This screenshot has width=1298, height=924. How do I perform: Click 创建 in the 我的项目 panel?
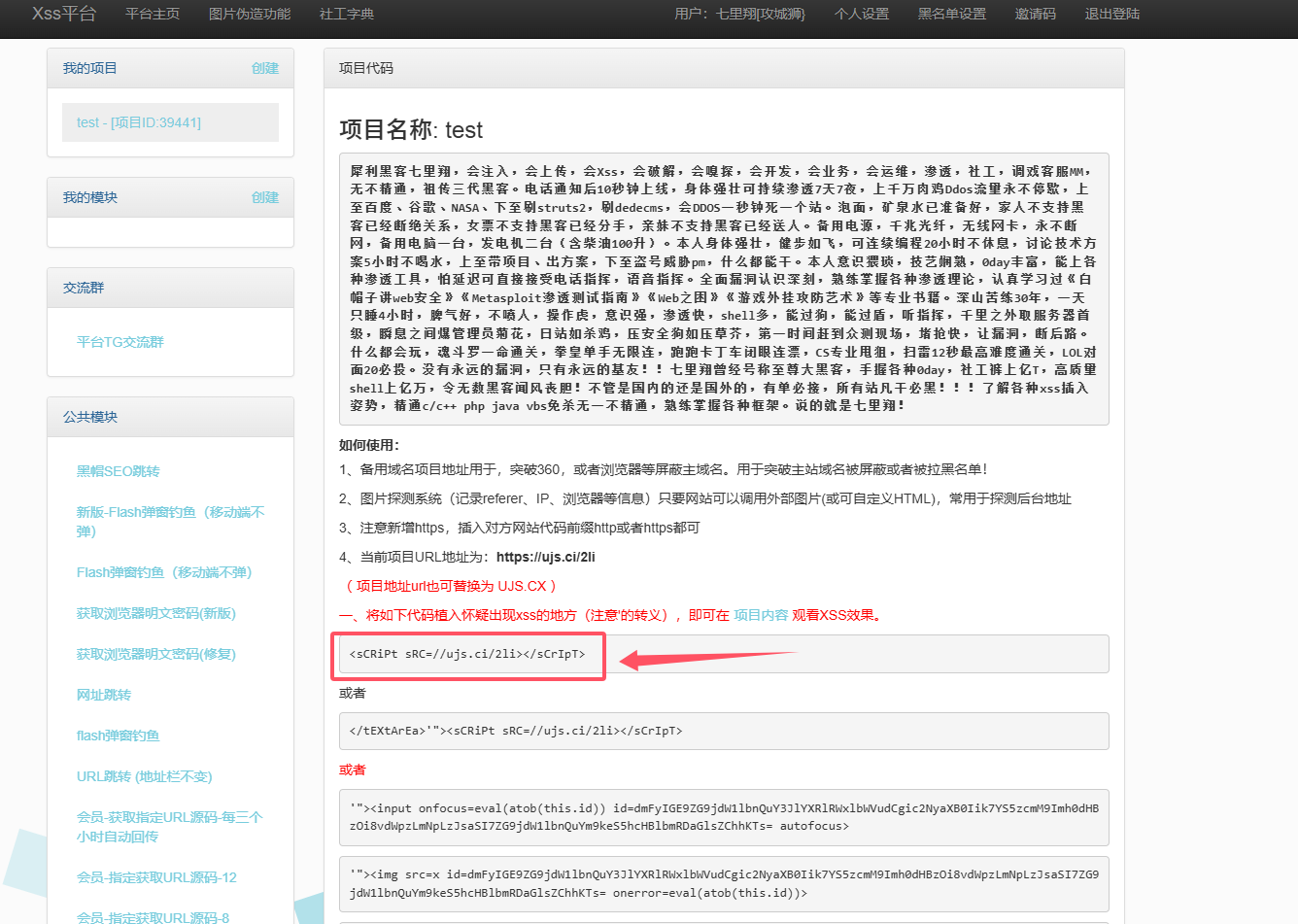(x=265, y=68)
